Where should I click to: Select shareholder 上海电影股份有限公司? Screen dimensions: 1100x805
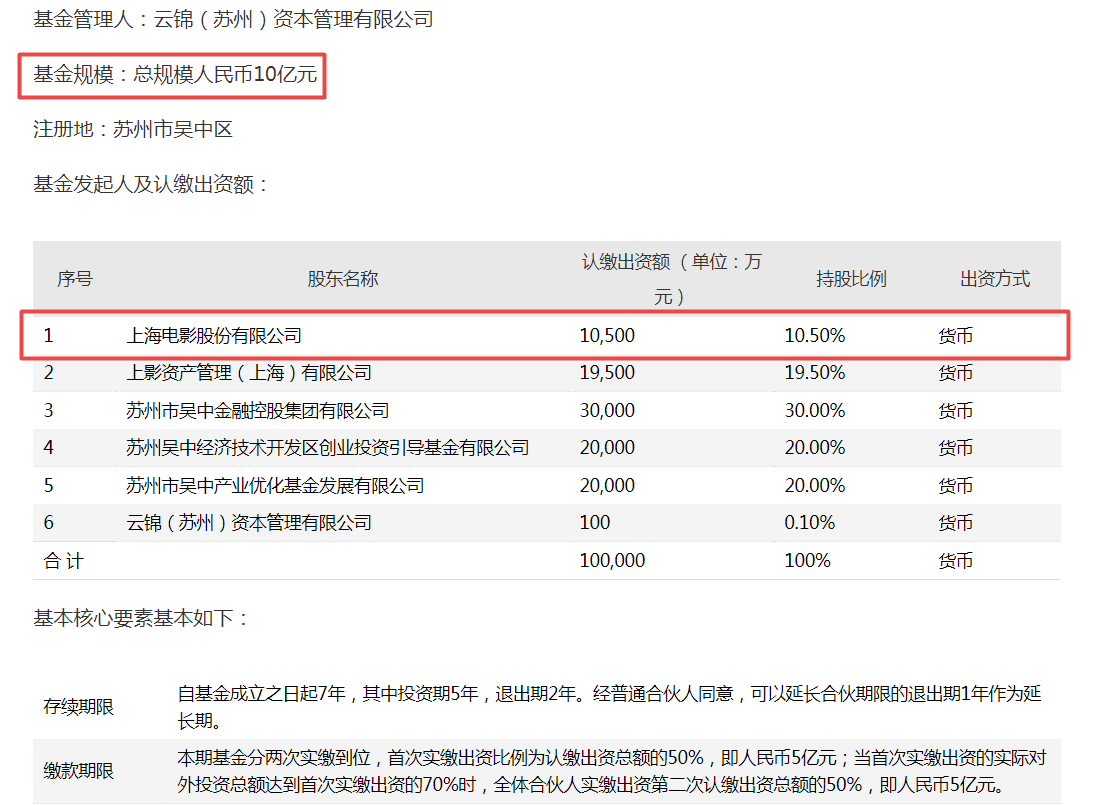point(214,335)
